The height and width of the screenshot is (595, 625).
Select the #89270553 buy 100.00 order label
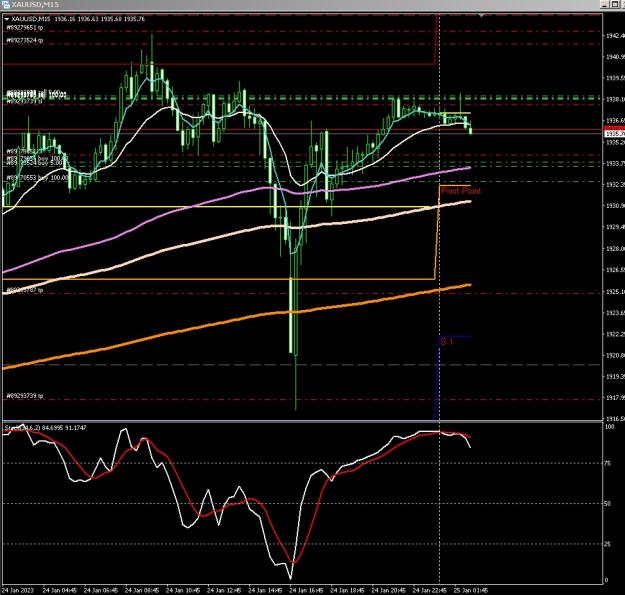(x=37, y=178)
